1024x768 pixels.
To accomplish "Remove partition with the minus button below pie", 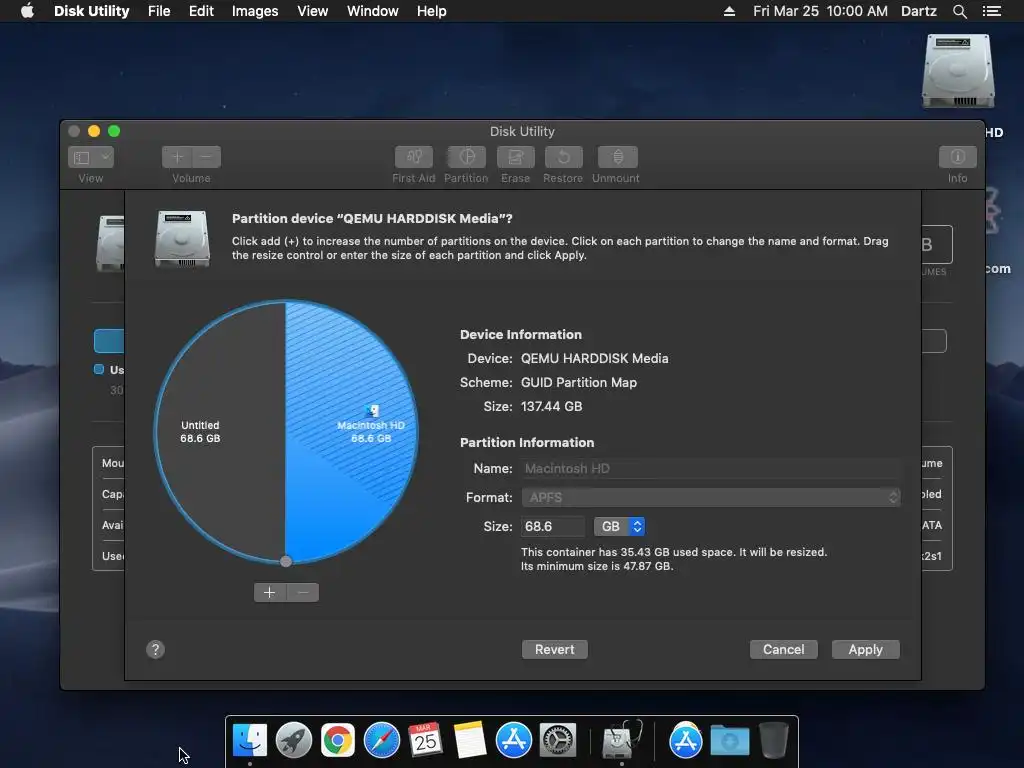I will [302, 592].
